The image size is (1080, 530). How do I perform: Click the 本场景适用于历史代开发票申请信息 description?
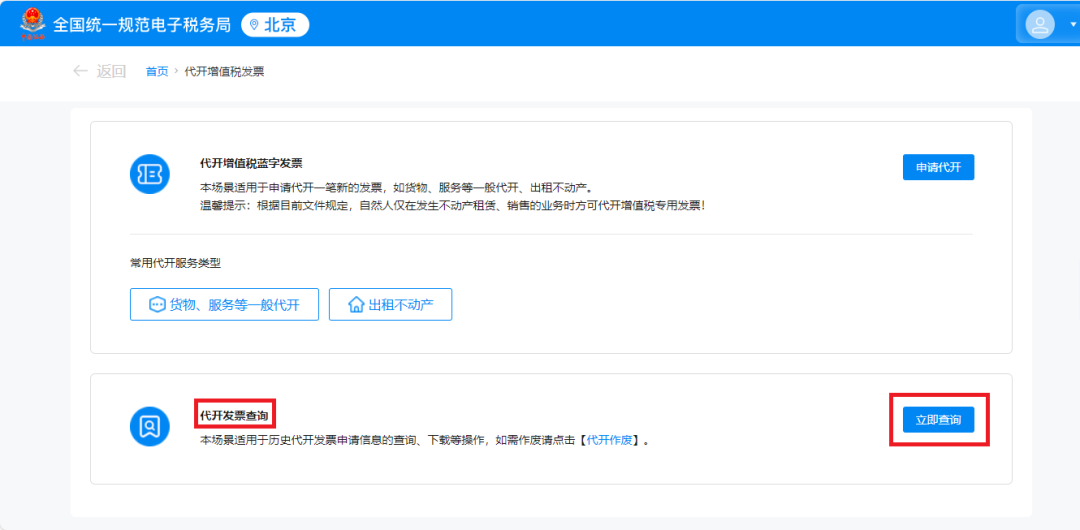[x=425, y=440]
